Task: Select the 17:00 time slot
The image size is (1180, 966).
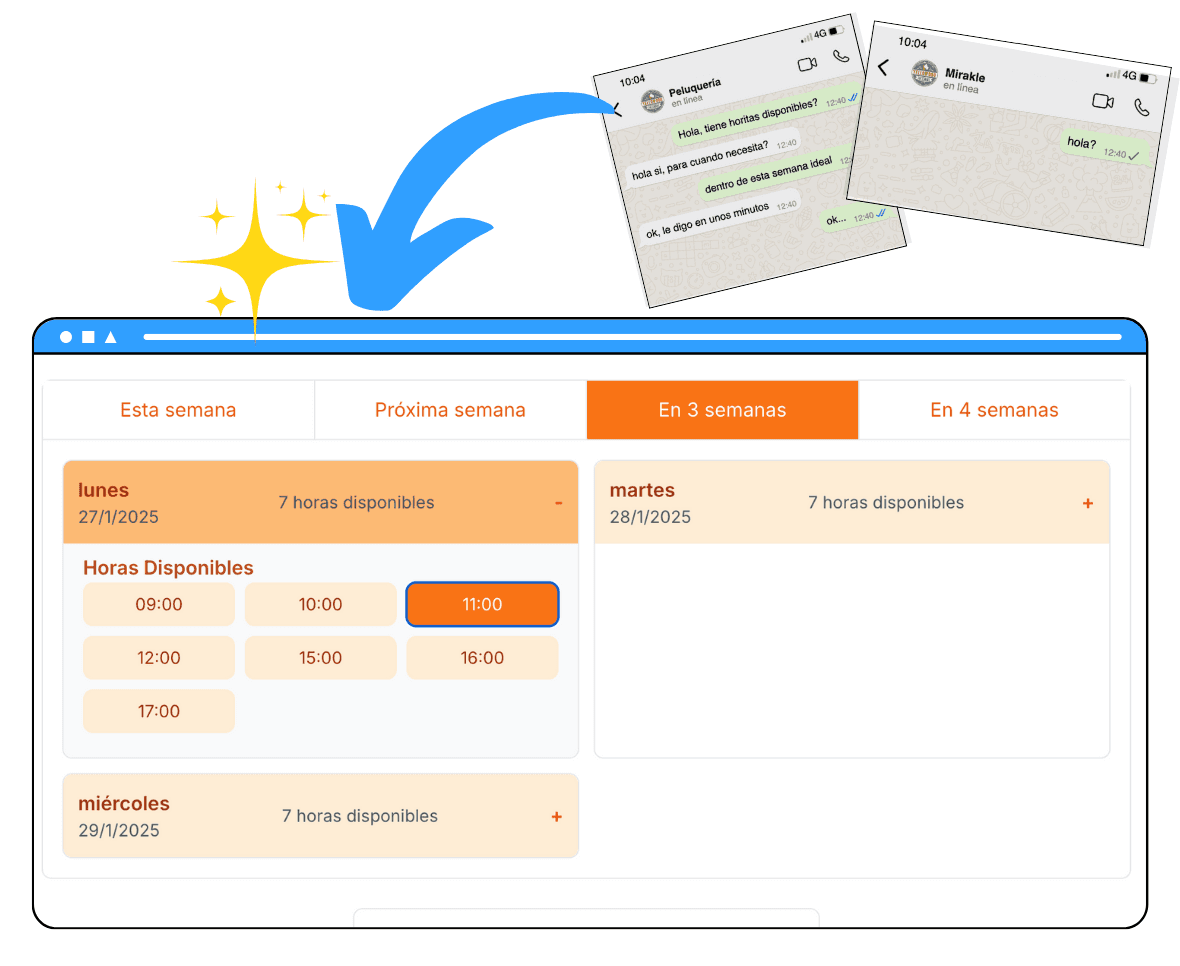Action: (x=159, y=711)
